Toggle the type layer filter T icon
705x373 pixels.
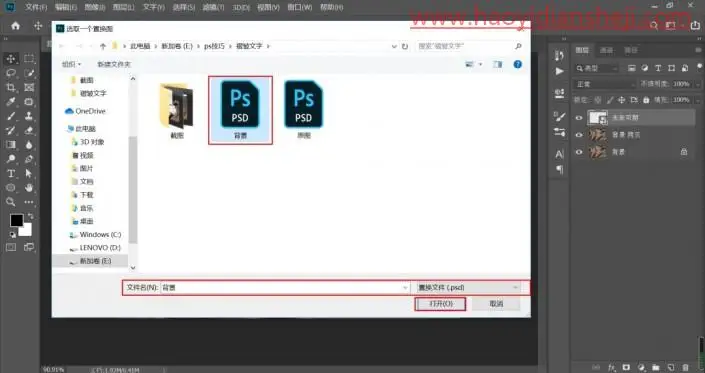tap(658, 68)
